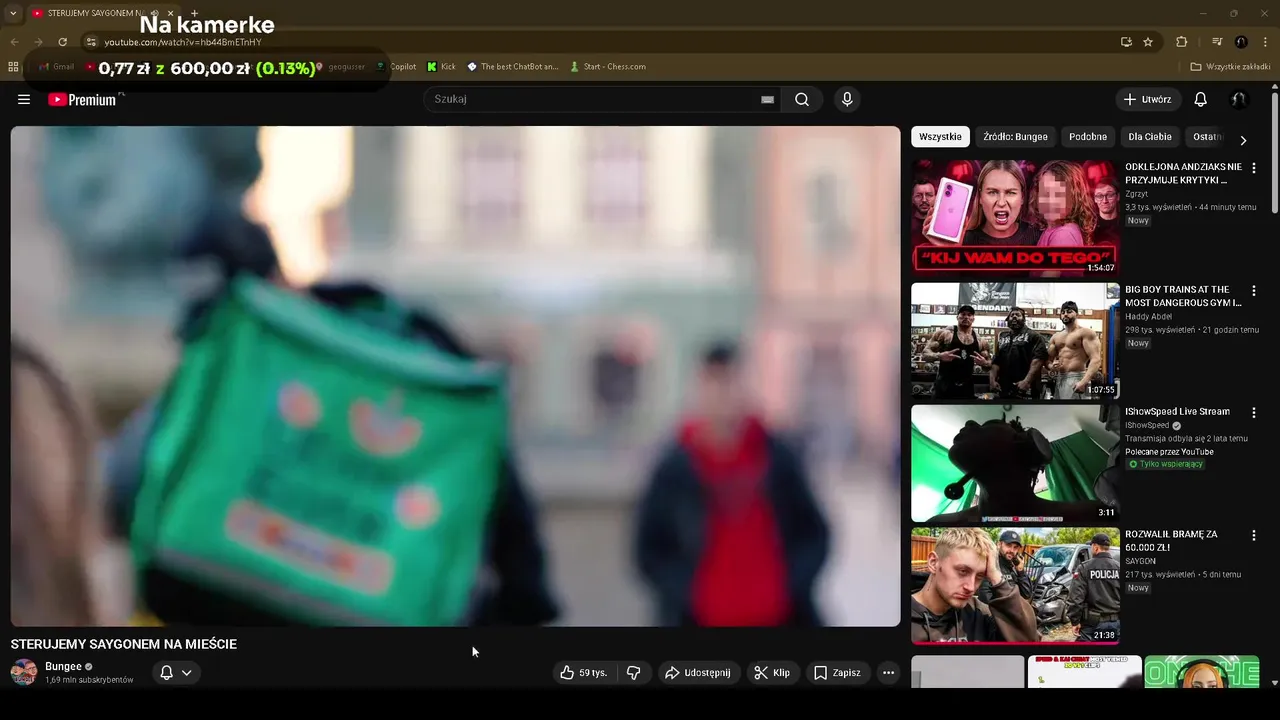Open the YouTube hamburger guide menu
This screenshot has height=720, width=1280.
24,99
